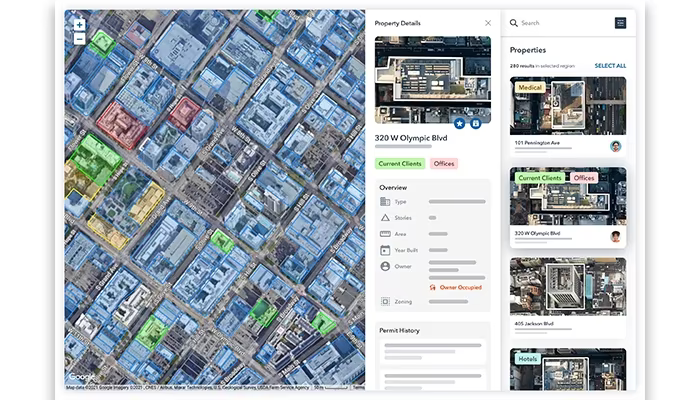Select the yellow highlighted building near S Grand Ave
This screenshot has width=700, height=400.
point(148,202)
